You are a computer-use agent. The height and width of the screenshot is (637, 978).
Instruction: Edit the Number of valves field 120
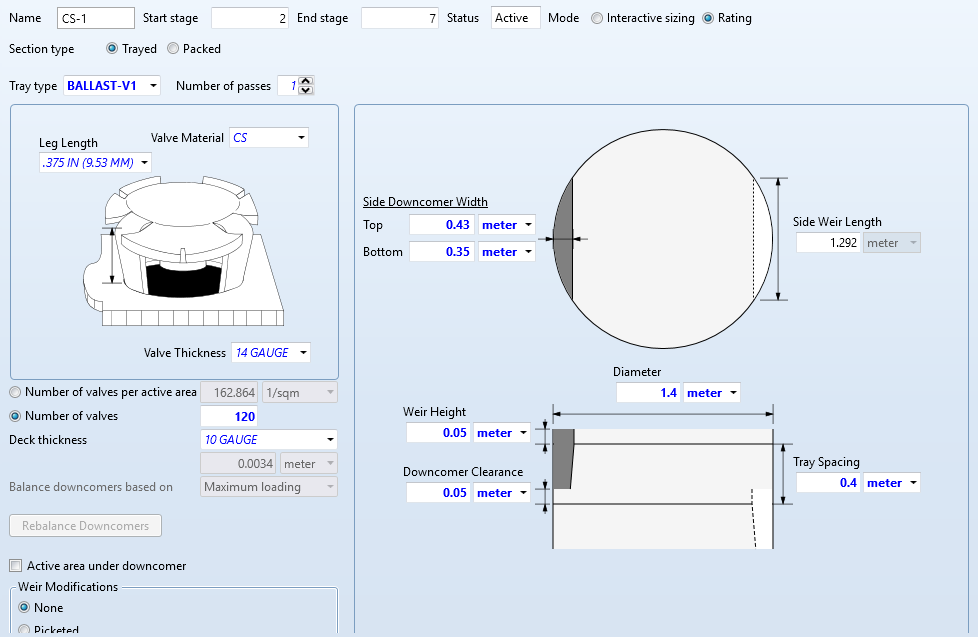[x=229, y=416]
